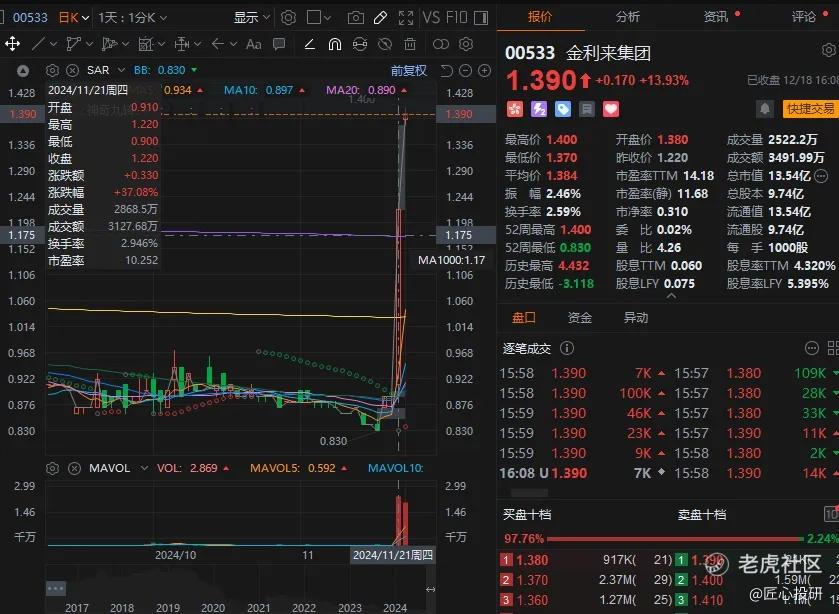Click the timeline range handle arrows

430,589
